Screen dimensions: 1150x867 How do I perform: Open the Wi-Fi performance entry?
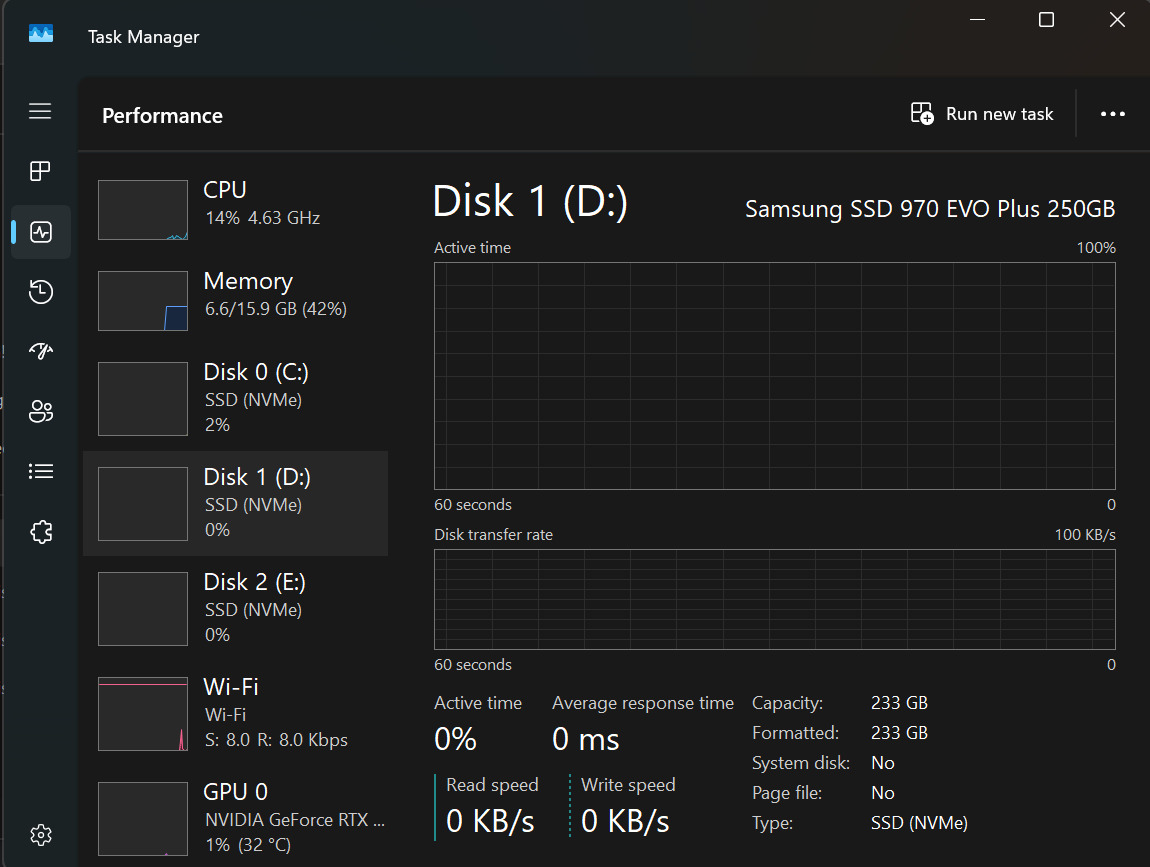coord(235,713)
